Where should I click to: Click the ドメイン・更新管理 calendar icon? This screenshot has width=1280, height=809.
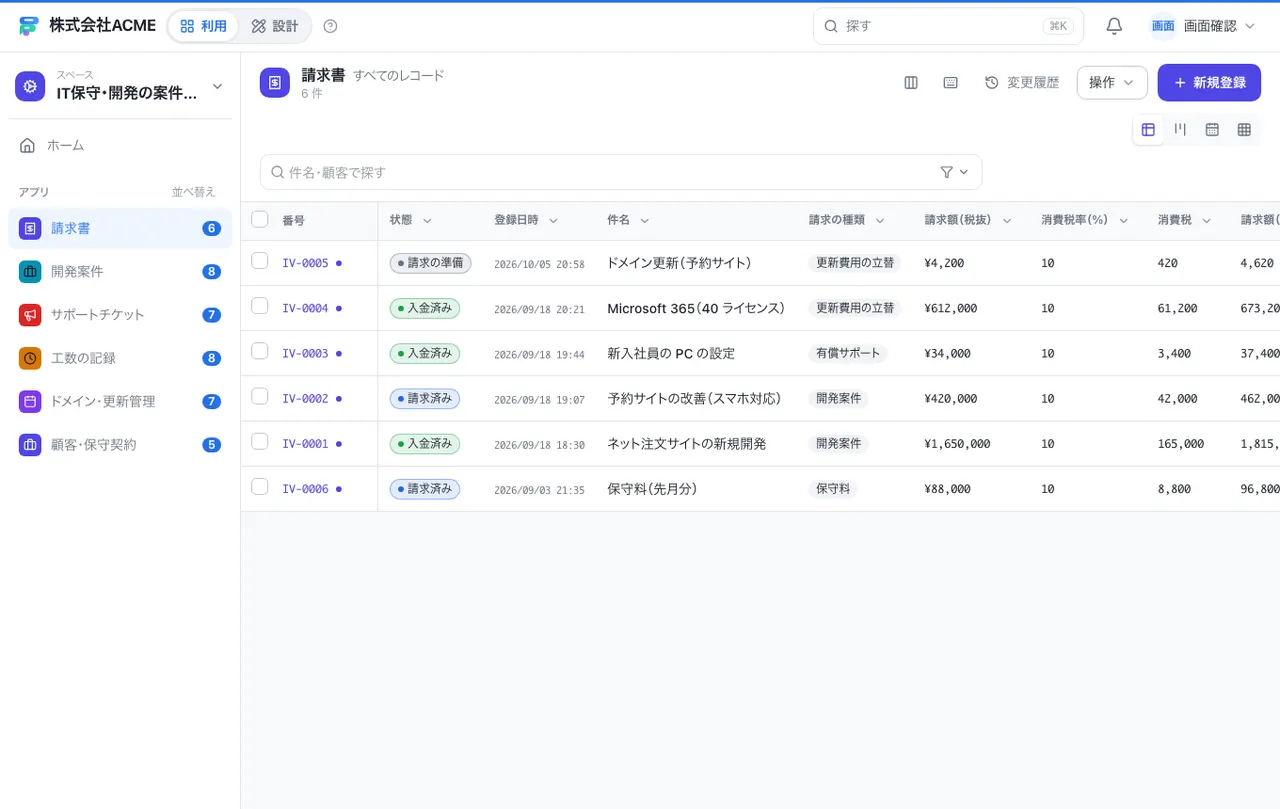click(x=30, y=401)
